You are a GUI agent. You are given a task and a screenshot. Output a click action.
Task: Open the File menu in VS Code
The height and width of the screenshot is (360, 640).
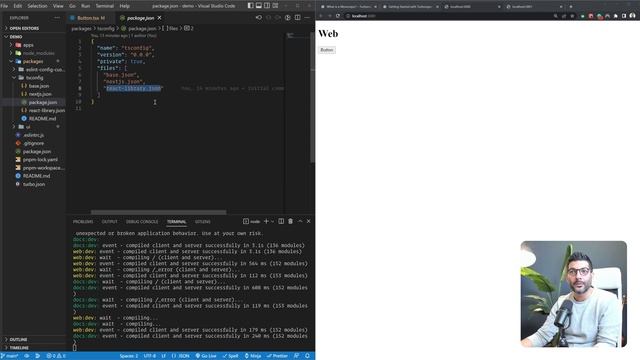[4, 6]
